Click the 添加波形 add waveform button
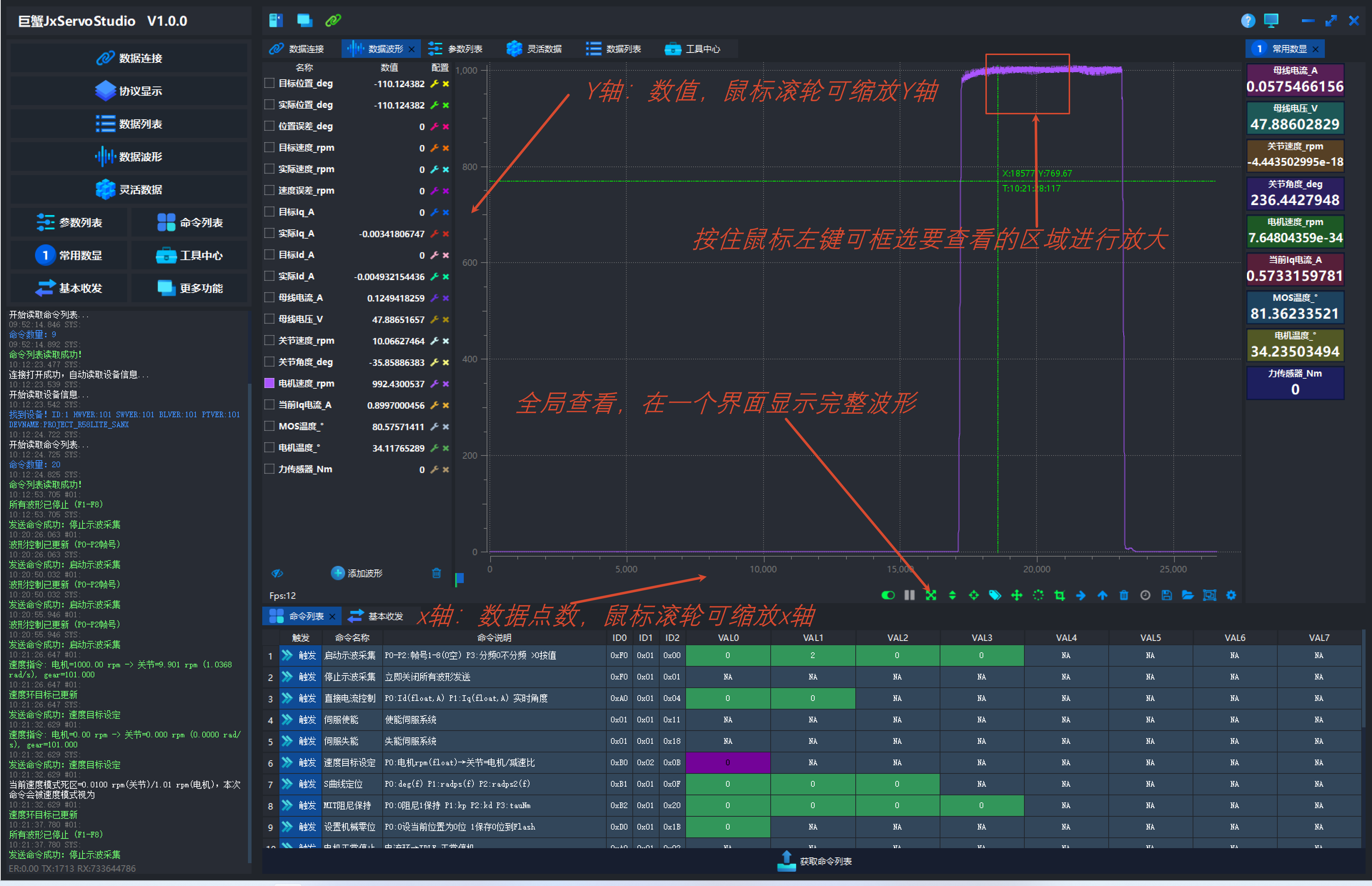1372x886 pixels. click(x=357, y=573)
